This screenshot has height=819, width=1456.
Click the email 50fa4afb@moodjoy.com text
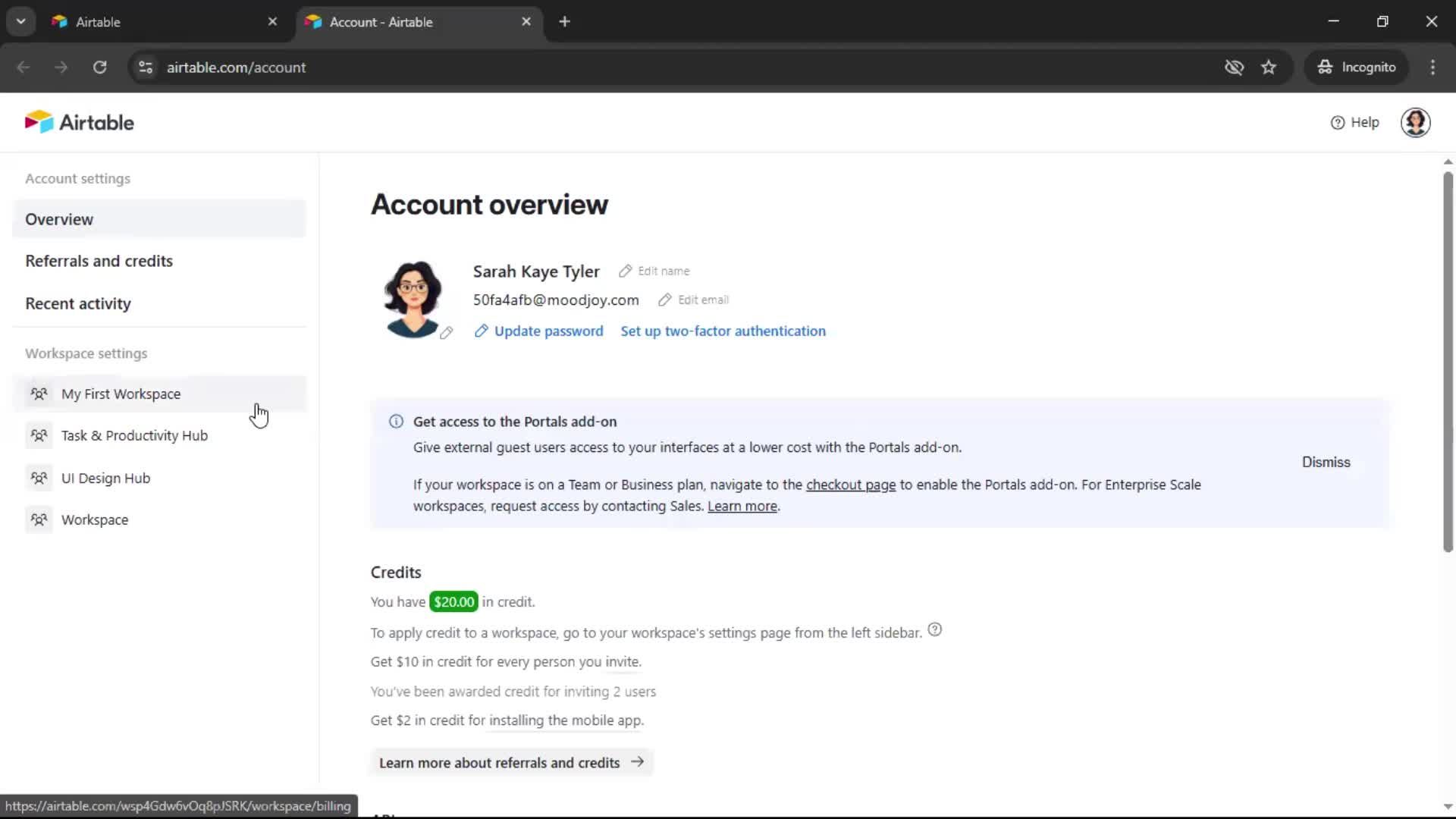tap(556, 300)
